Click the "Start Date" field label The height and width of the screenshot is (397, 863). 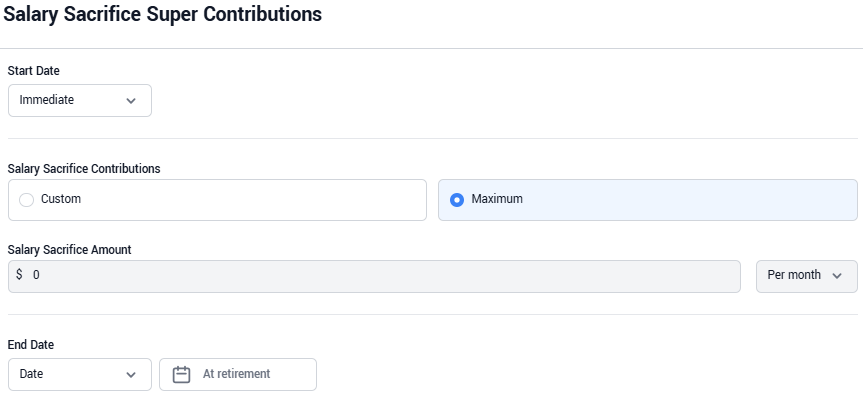click(x=34, y=70)
